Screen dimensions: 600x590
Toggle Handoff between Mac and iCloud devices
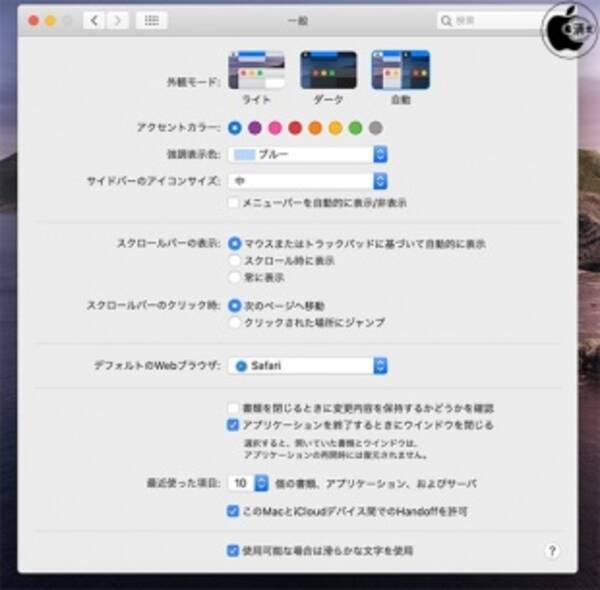click(x=233, y=511)
